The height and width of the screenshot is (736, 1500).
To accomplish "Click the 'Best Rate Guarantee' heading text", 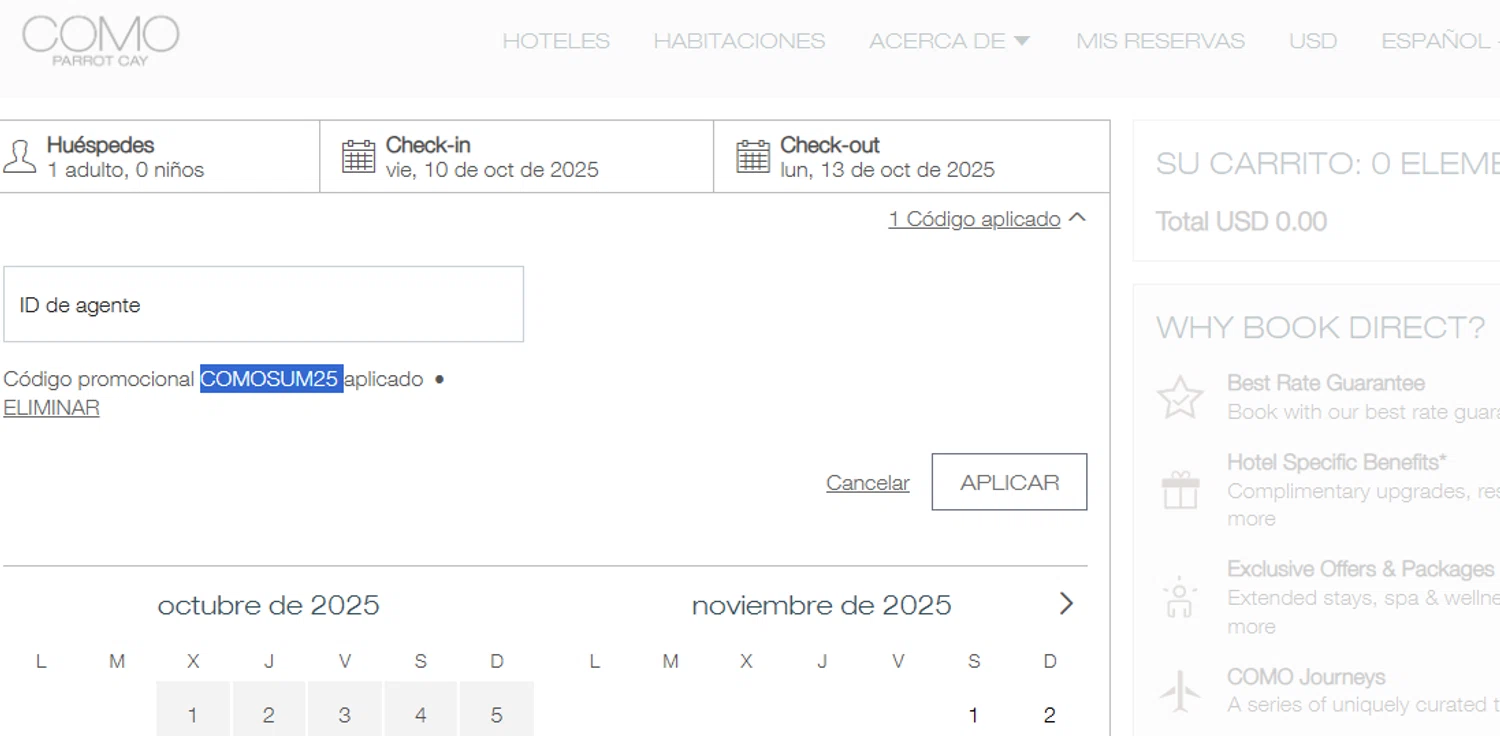I will 1326,383.
